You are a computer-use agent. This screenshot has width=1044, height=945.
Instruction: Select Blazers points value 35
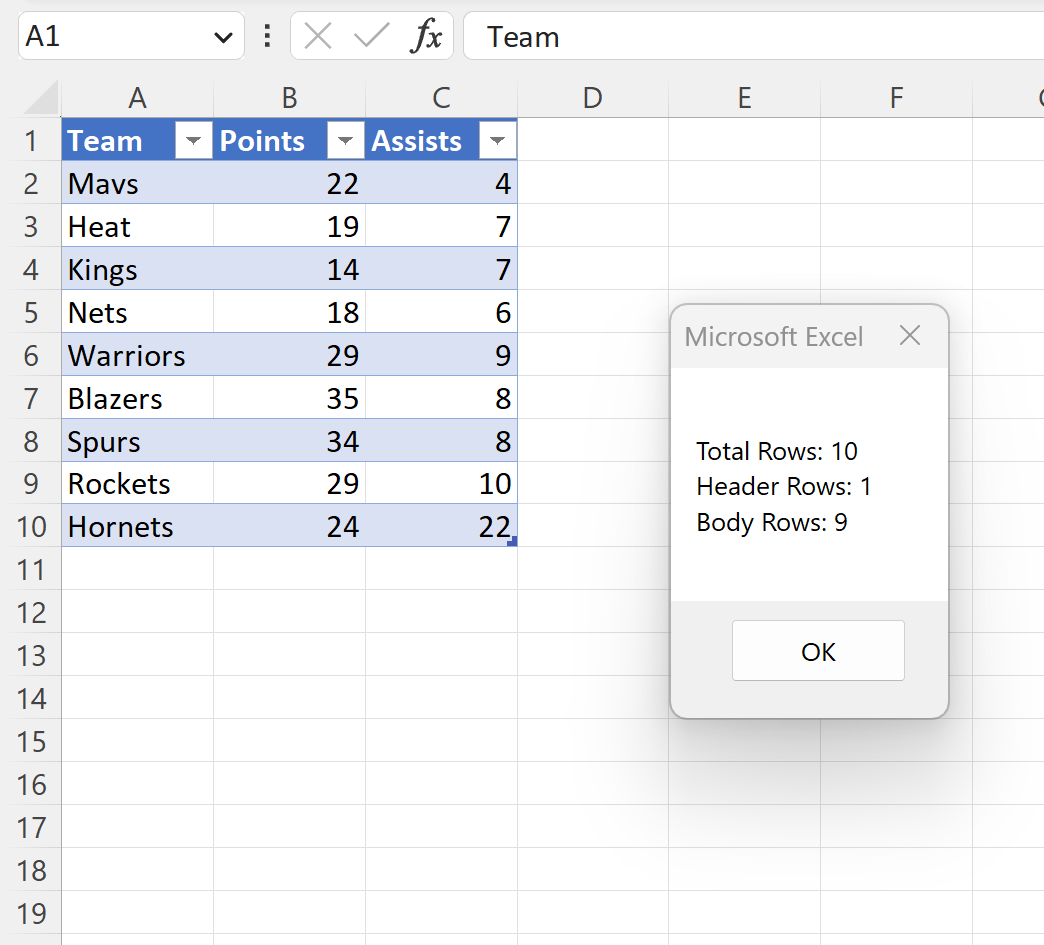(289, 398)
